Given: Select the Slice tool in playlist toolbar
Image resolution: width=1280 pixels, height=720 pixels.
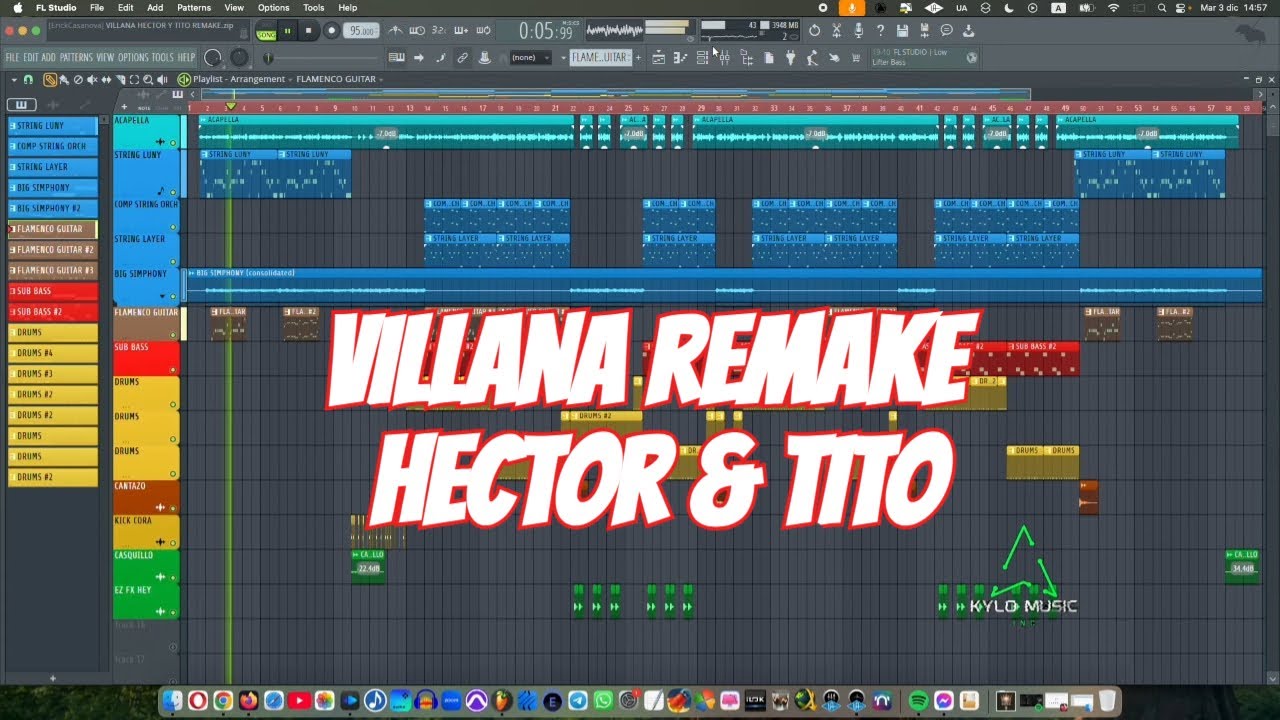Looking at the screenshot, I should click(120, 80).
